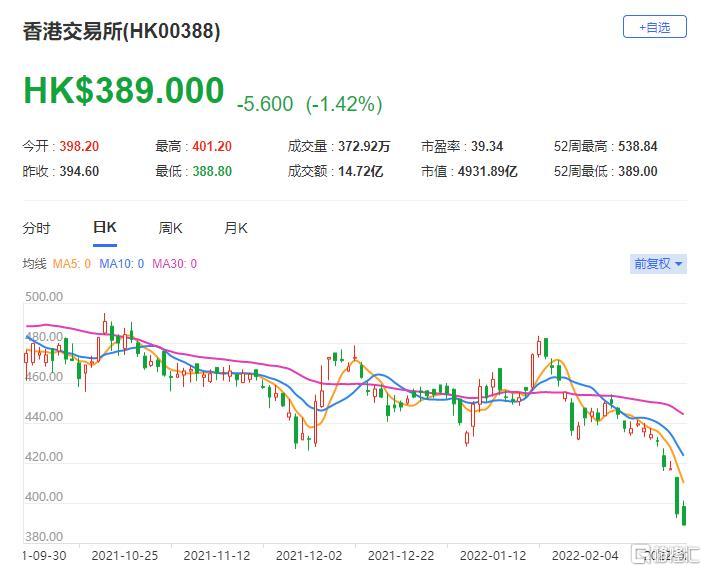Click the -5.600 (-1.42%) price change
Image resolution: width=706 pixels, height=571 pixels.
pos(309,103)
